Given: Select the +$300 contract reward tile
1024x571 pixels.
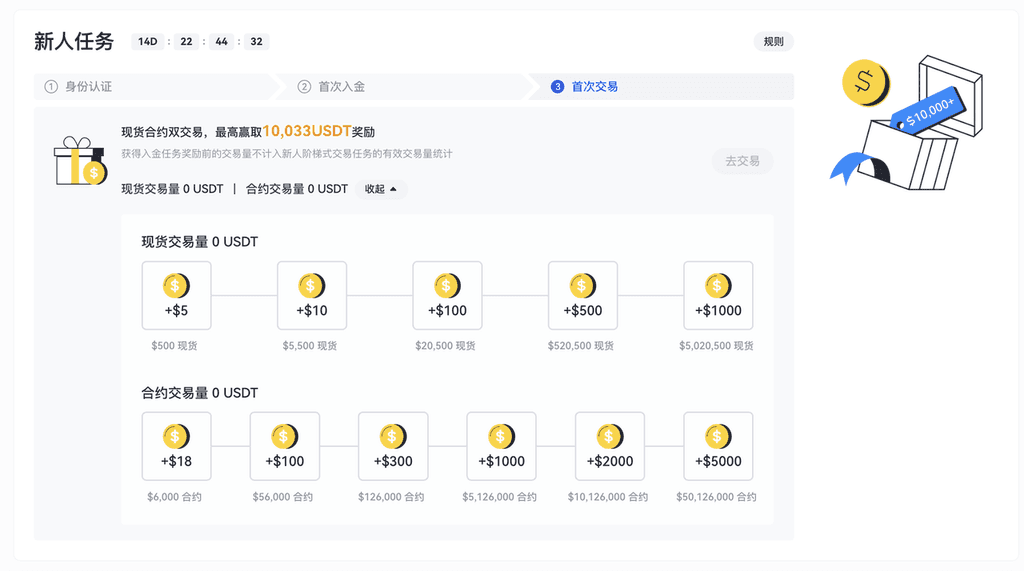Looking at the screenshot, I should point(393,446).
